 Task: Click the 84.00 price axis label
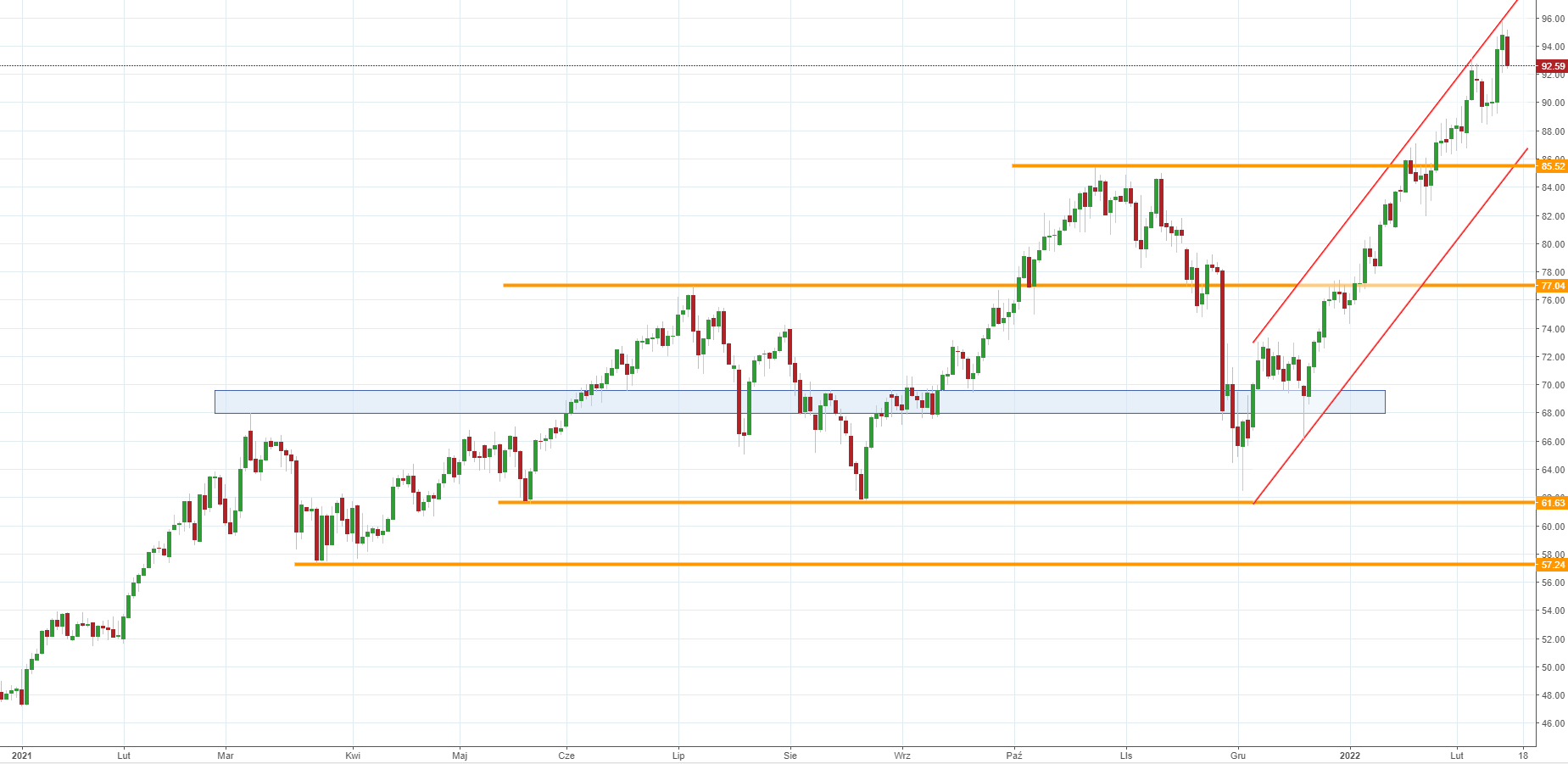pos(1553,188)
